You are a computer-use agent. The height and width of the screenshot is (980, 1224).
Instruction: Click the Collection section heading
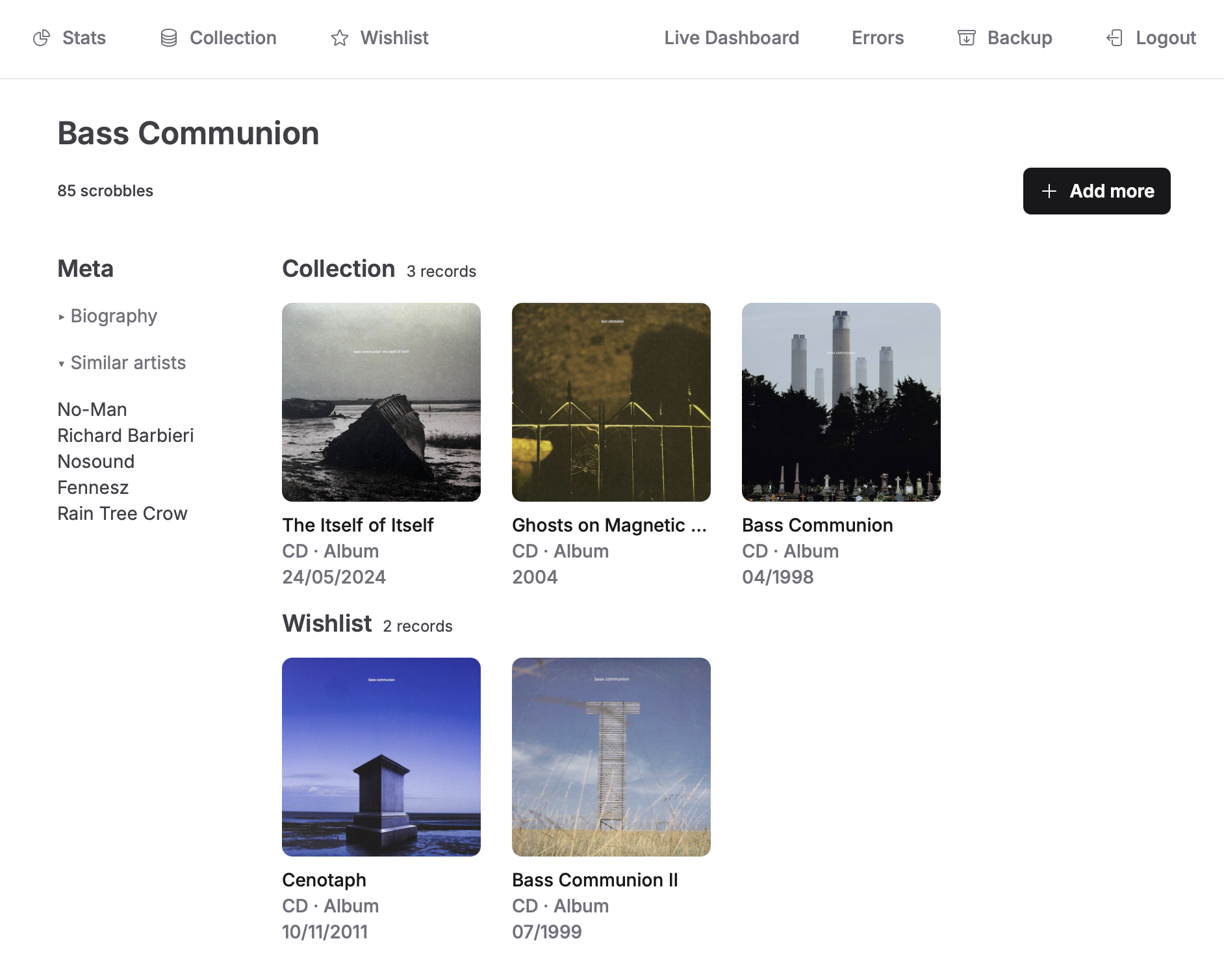[x=338, y=269]
